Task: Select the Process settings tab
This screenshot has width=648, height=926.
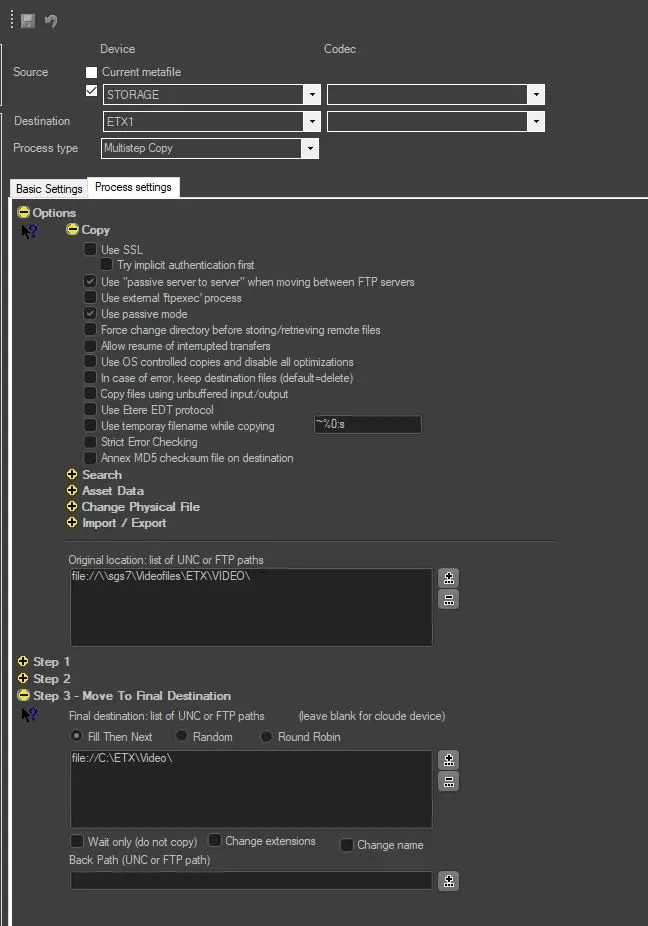Action: click(133, 187)
